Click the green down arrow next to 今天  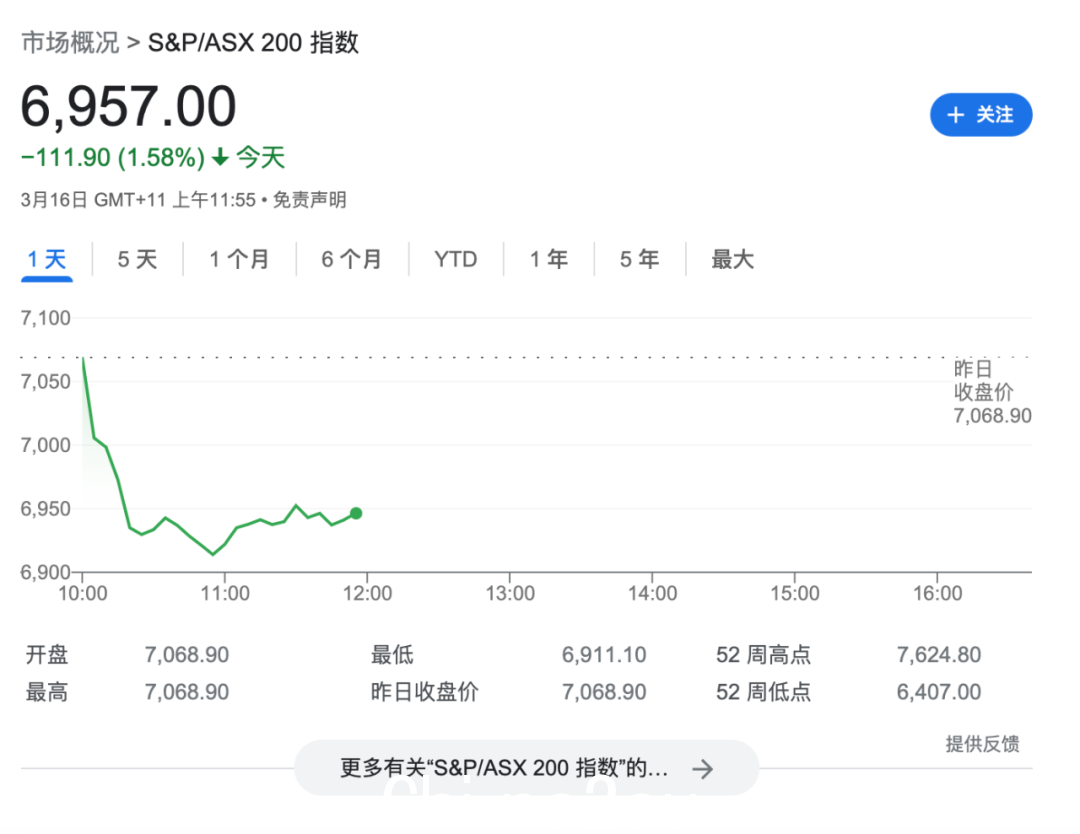220,158
